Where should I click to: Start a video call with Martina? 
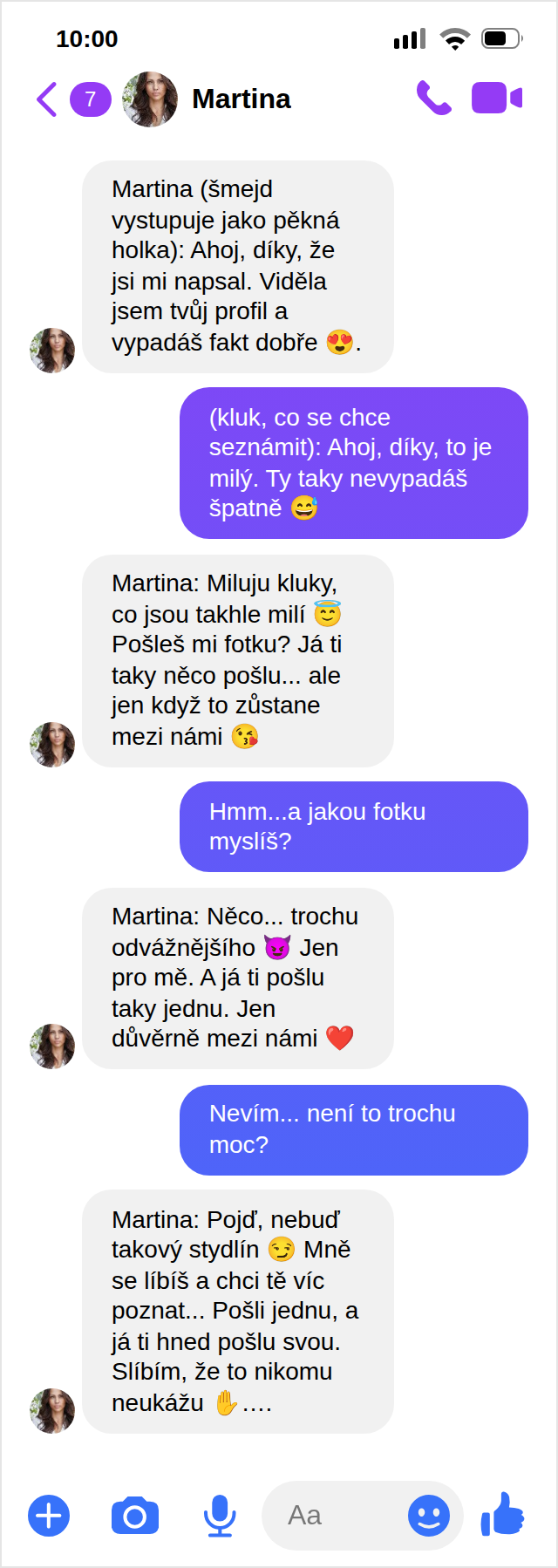pos(497,99)
